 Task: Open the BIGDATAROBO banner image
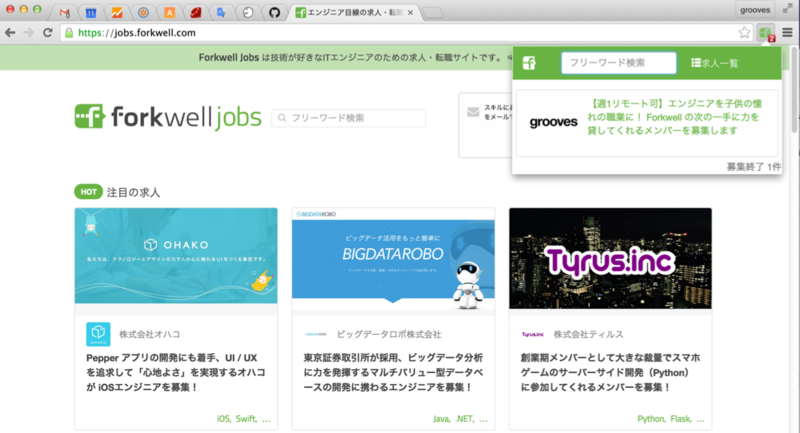click(393, 259)
